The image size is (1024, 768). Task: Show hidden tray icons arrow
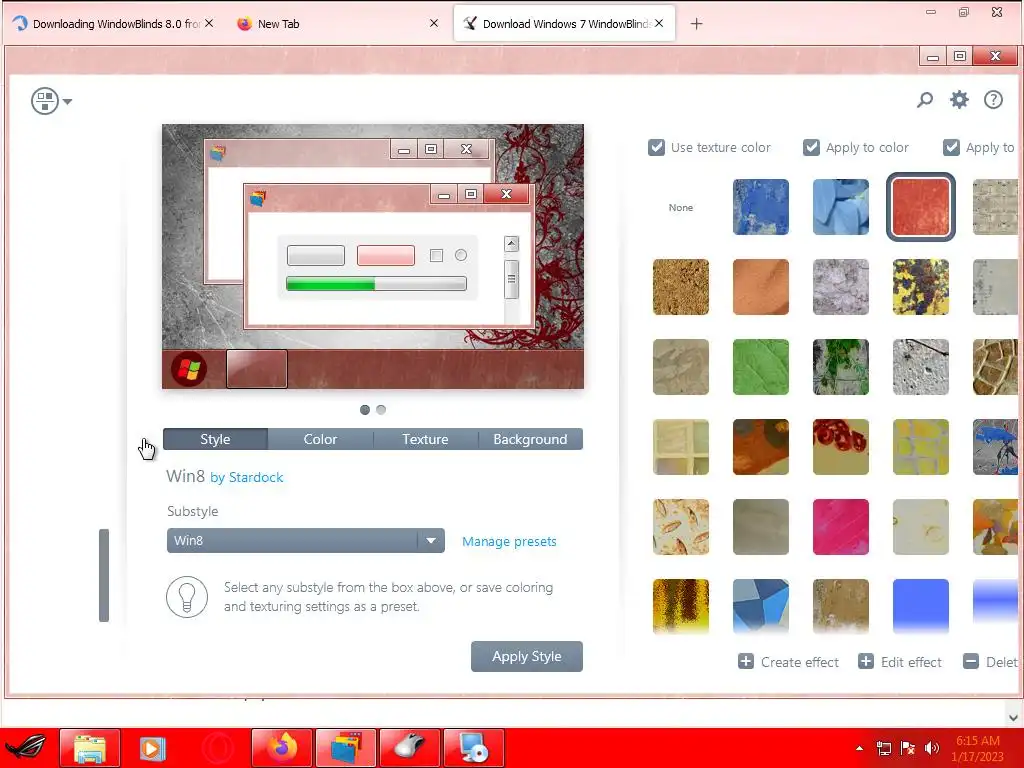859,748
